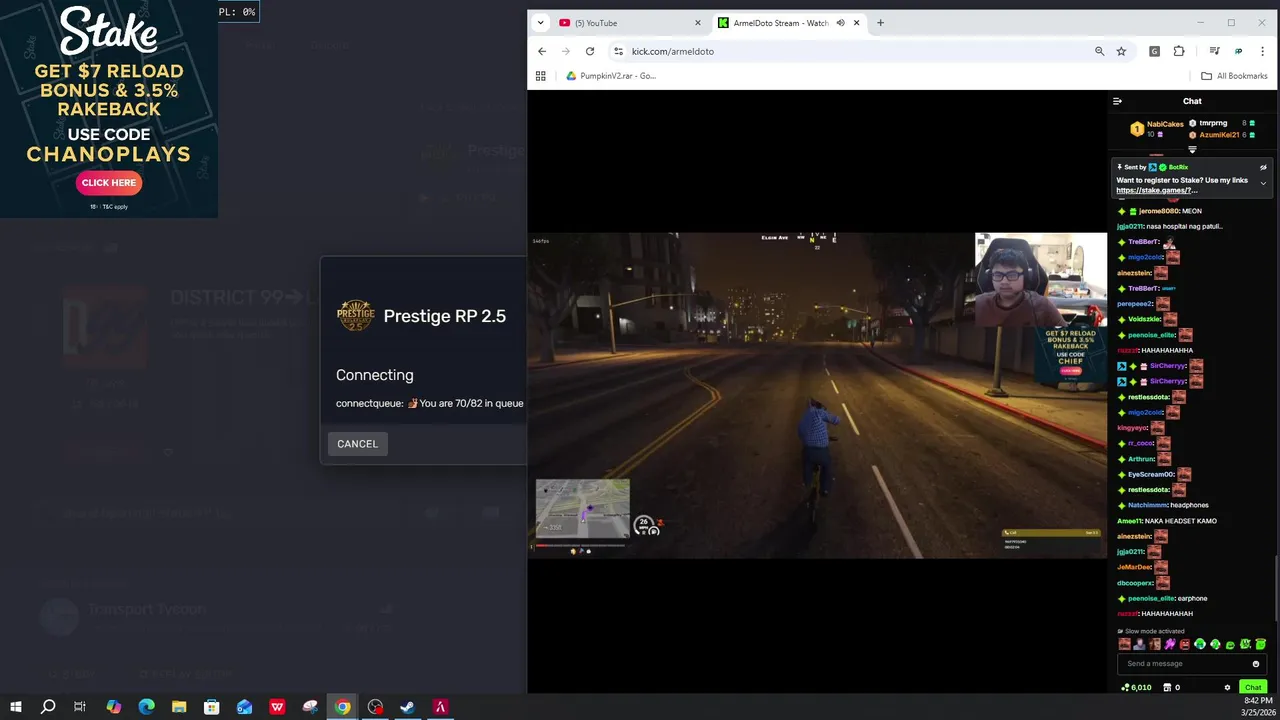Screen dimensions: 1280x720
Task: Click the streamer webcam overlay
Action: [x=1041, y=281]
